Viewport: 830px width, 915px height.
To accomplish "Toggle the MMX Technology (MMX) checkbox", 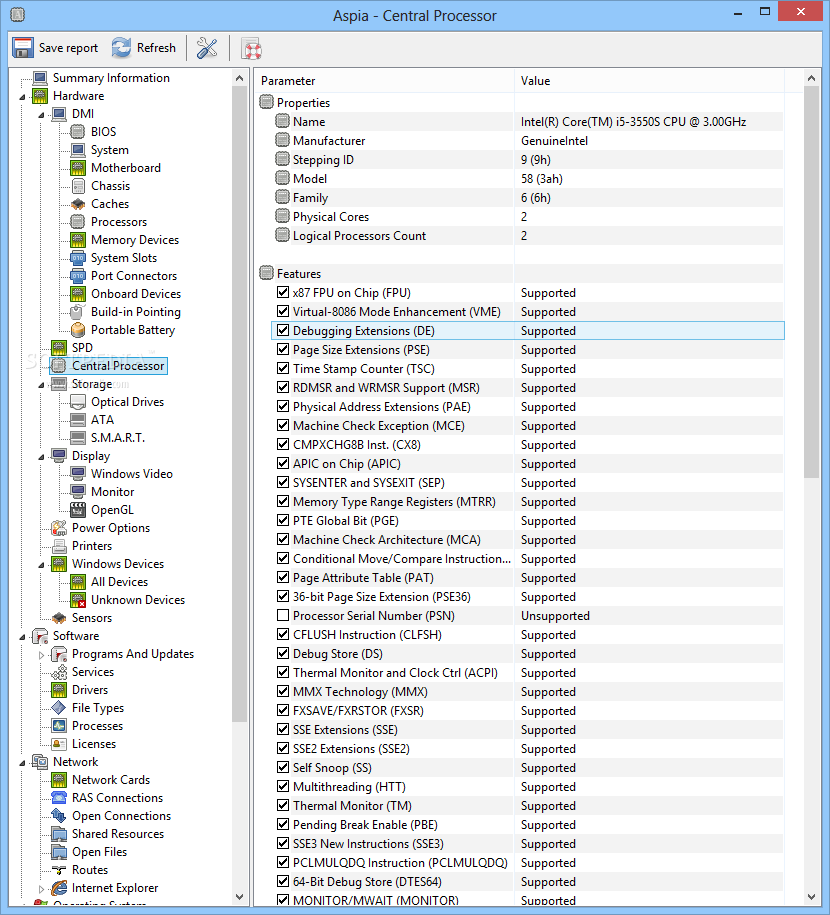I will point(283,692).
